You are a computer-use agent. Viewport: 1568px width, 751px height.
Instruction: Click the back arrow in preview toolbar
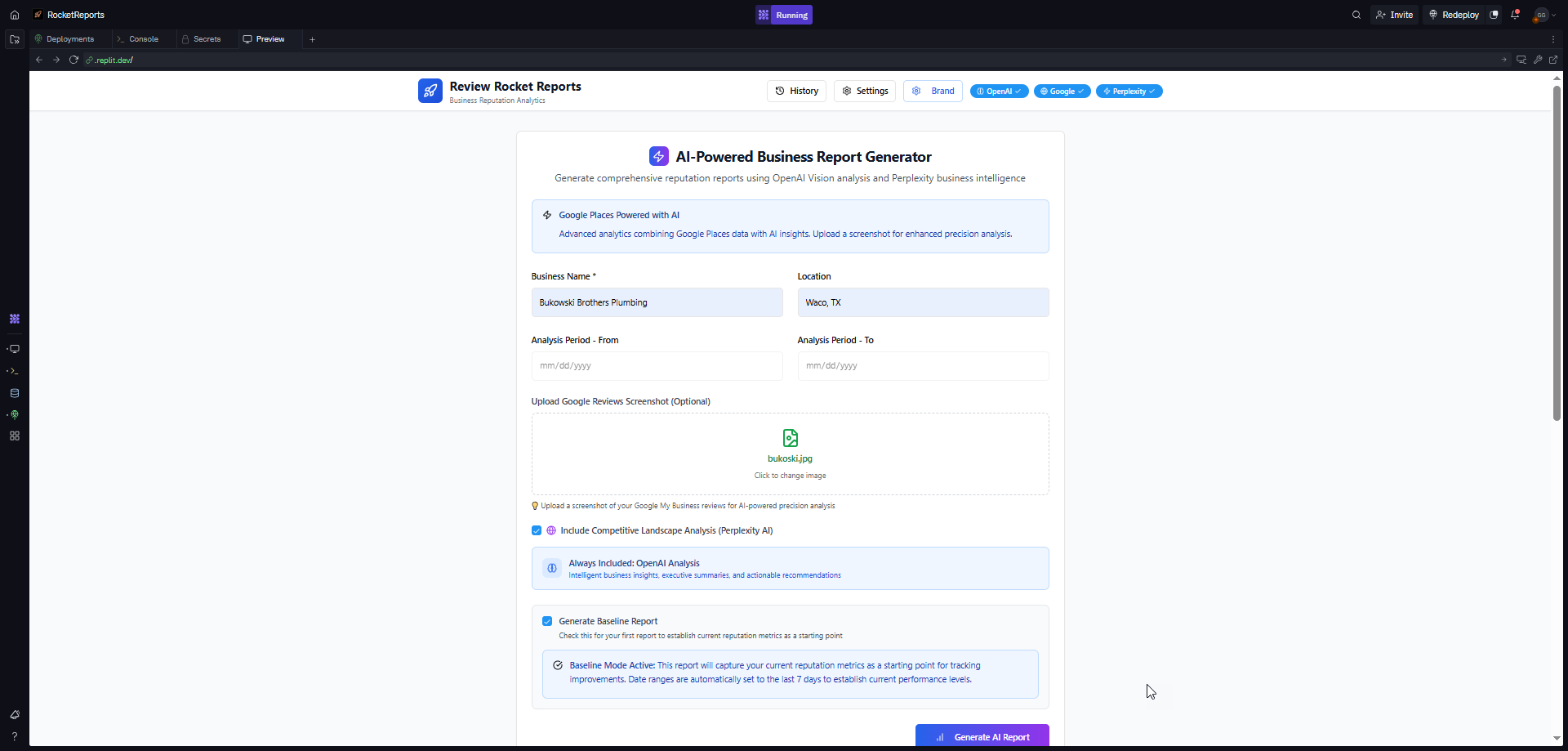39,60
